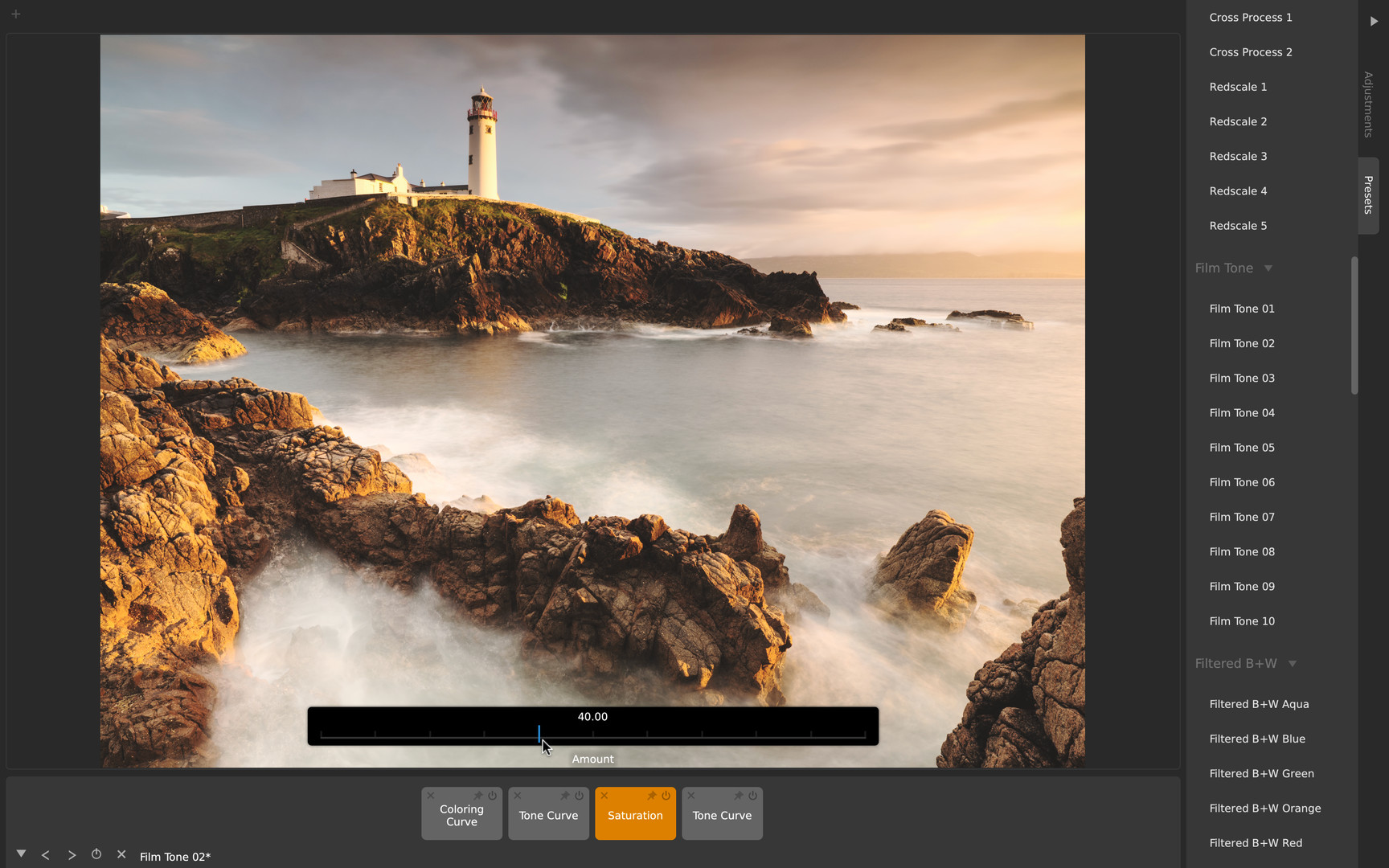Select the last Tone Curve module
1389x868 pixels.
(x=722, y=816)
